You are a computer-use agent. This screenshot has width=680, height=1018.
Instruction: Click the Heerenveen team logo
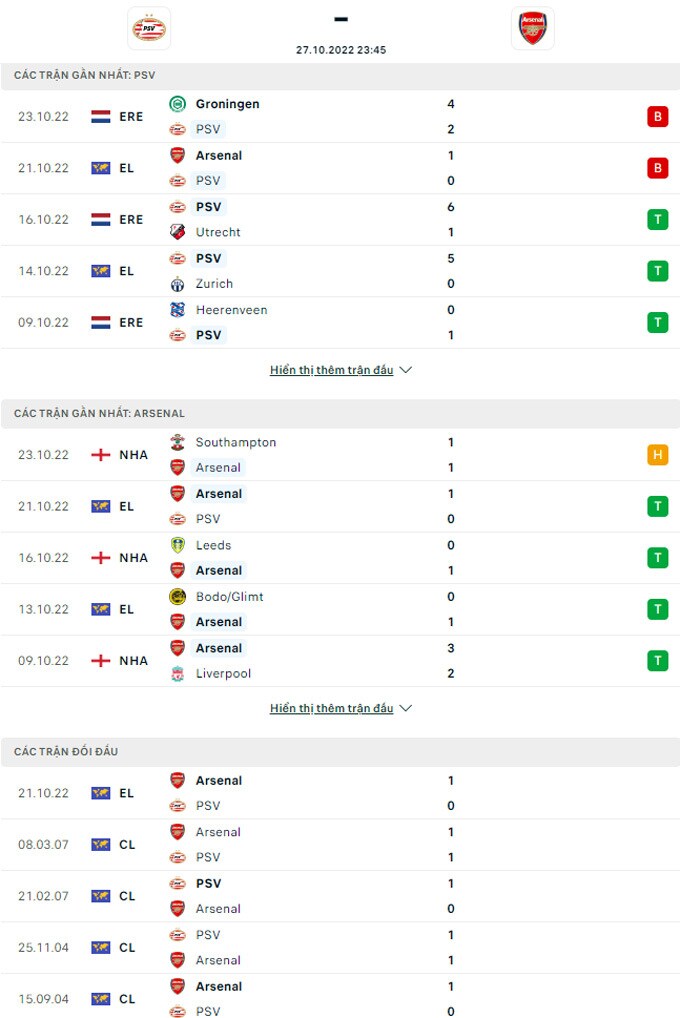[x=178, y=310]
